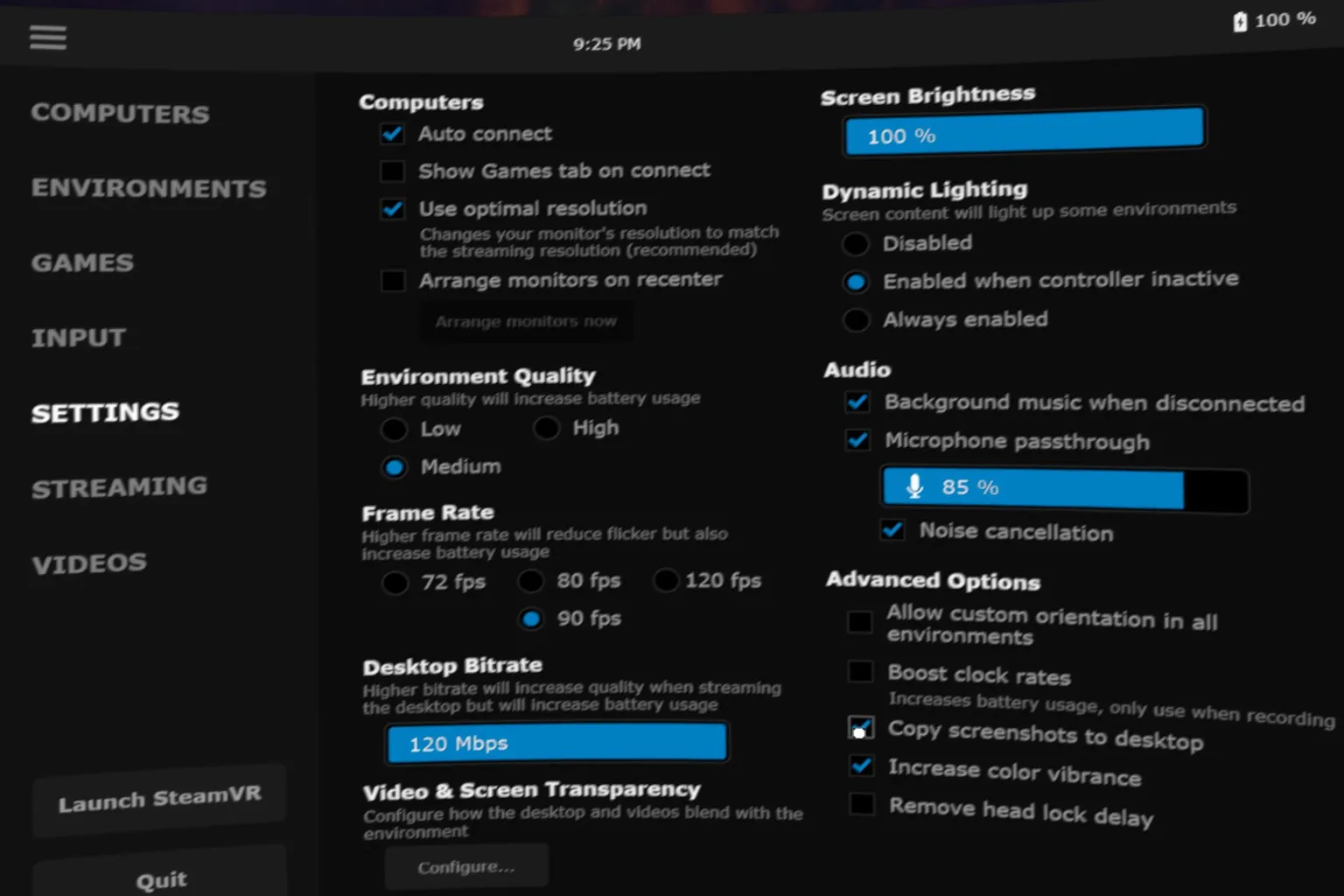Click the Launch SteamVR button
This screenshot has height=896, width=1344.
tap(159, 799)
